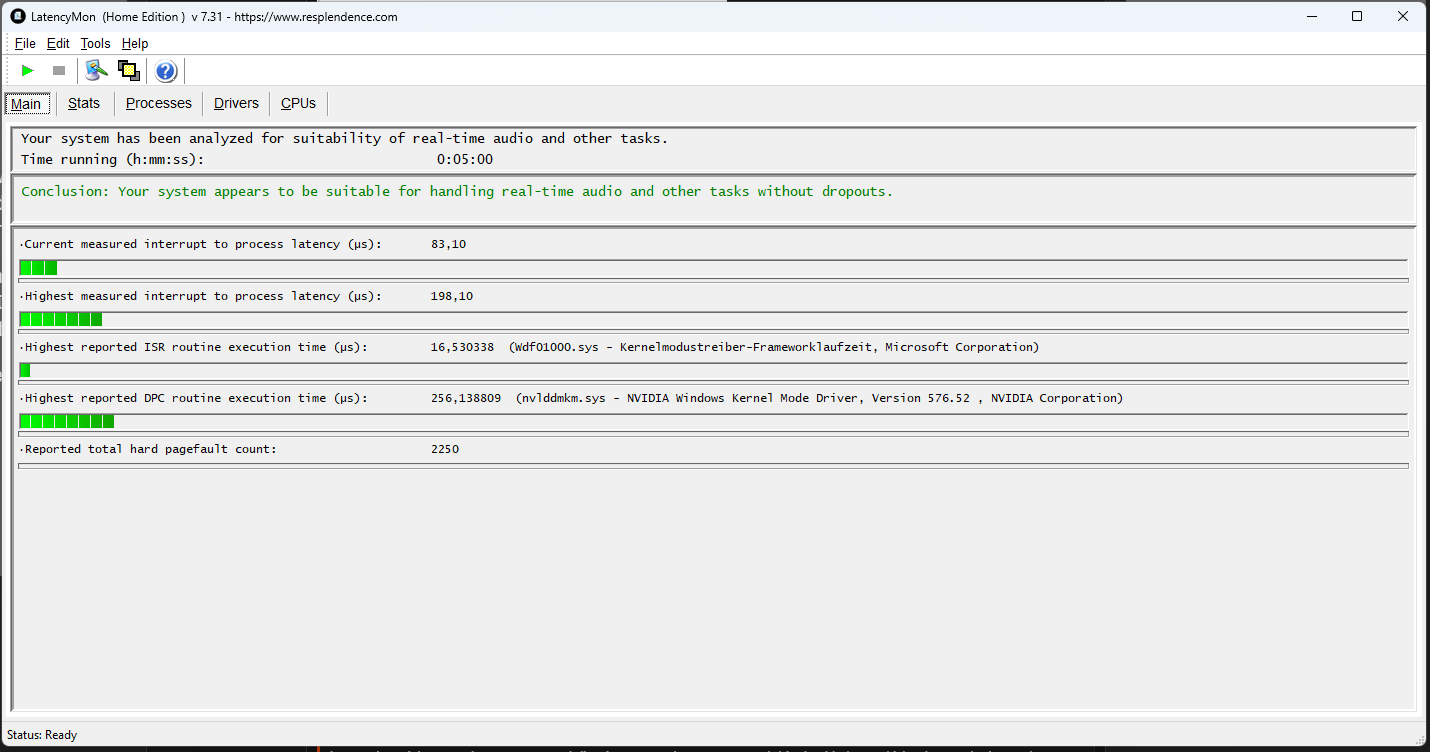Click the highest ISR execution time bar
Viewport: 1430px width, 752px height.
point(713,371)
